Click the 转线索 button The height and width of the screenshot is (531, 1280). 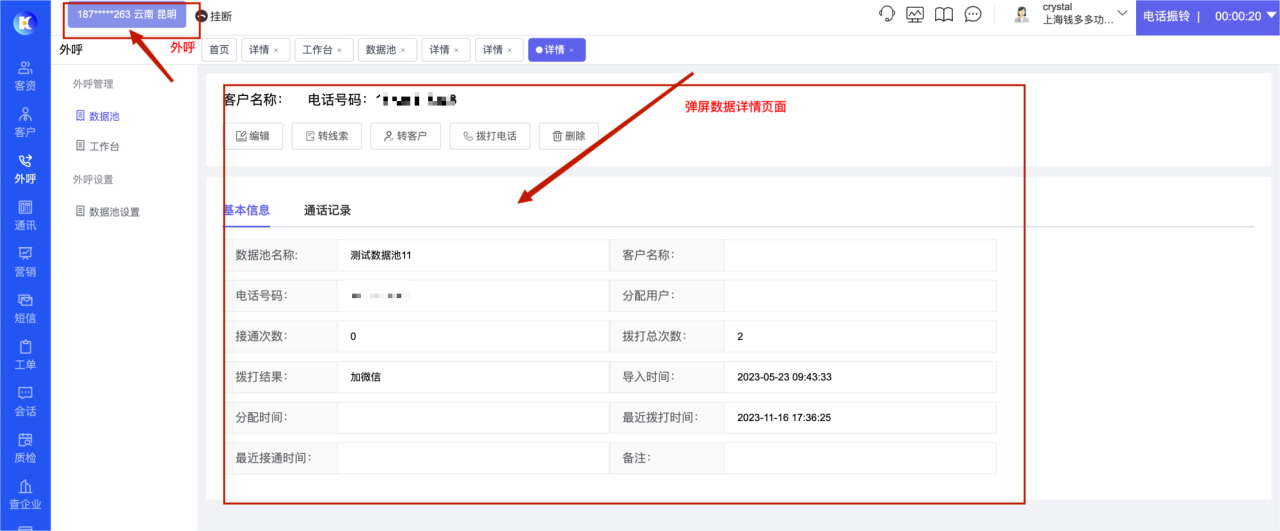point(326,136)
